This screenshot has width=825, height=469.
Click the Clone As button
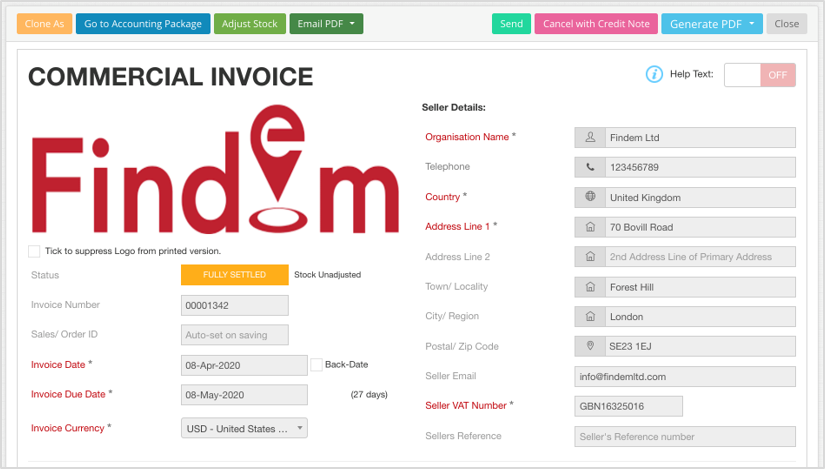44,24
